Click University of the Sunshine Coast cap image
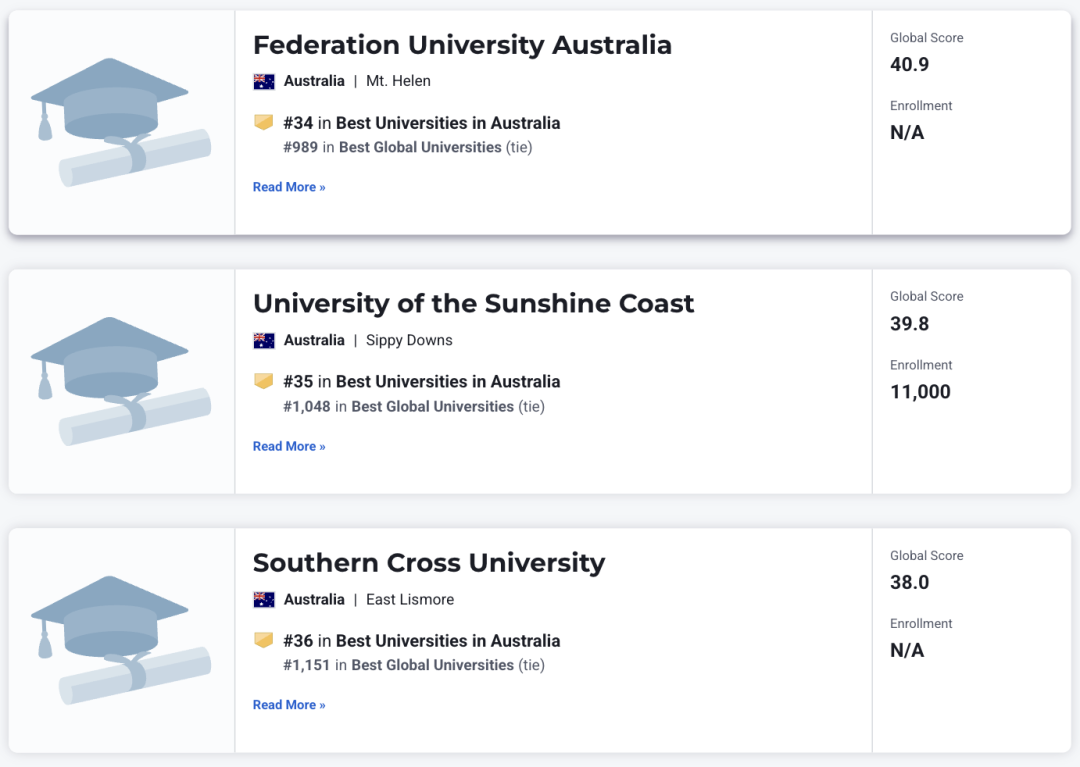The width and height of the screenshot is (1080, 767). tap(121, 381)
